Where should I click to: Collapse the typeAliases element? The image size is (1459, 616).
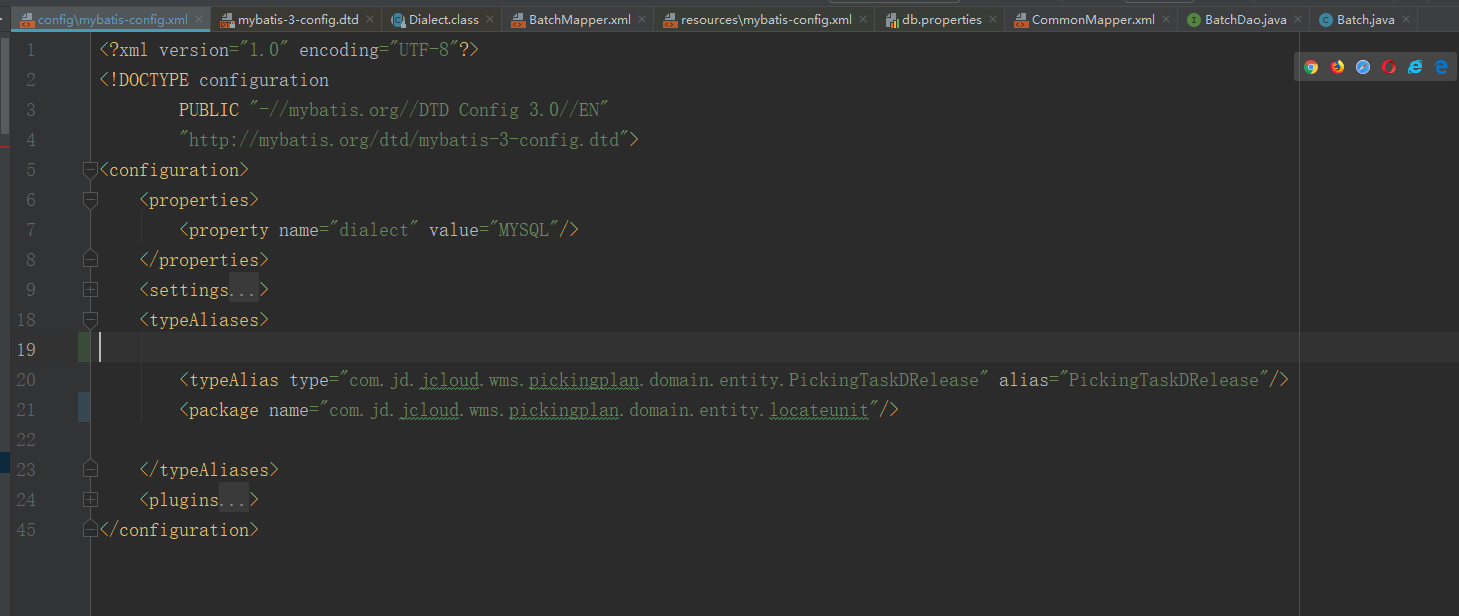pyautogui.click(x=90, y=319)
